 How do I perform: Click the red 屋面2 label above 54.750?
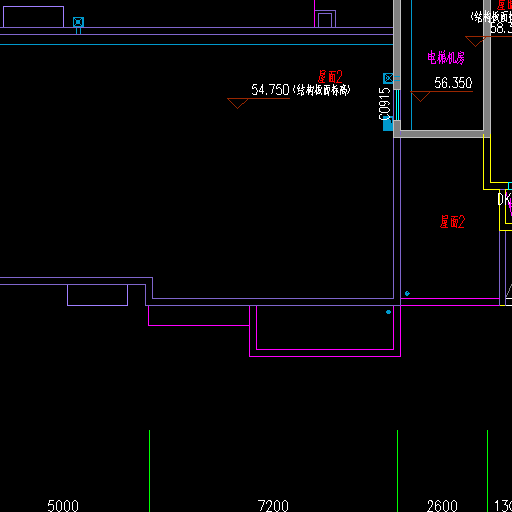330,77
